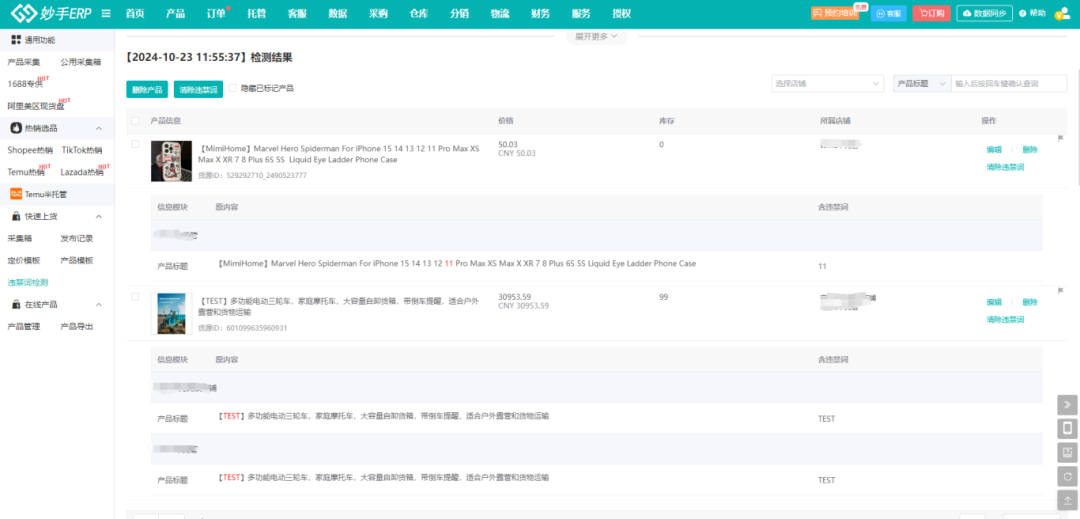This screenshot has width=1080, height=519.
Task: Collapse the 在线产品 sidebar group
Action: point(98,304)
